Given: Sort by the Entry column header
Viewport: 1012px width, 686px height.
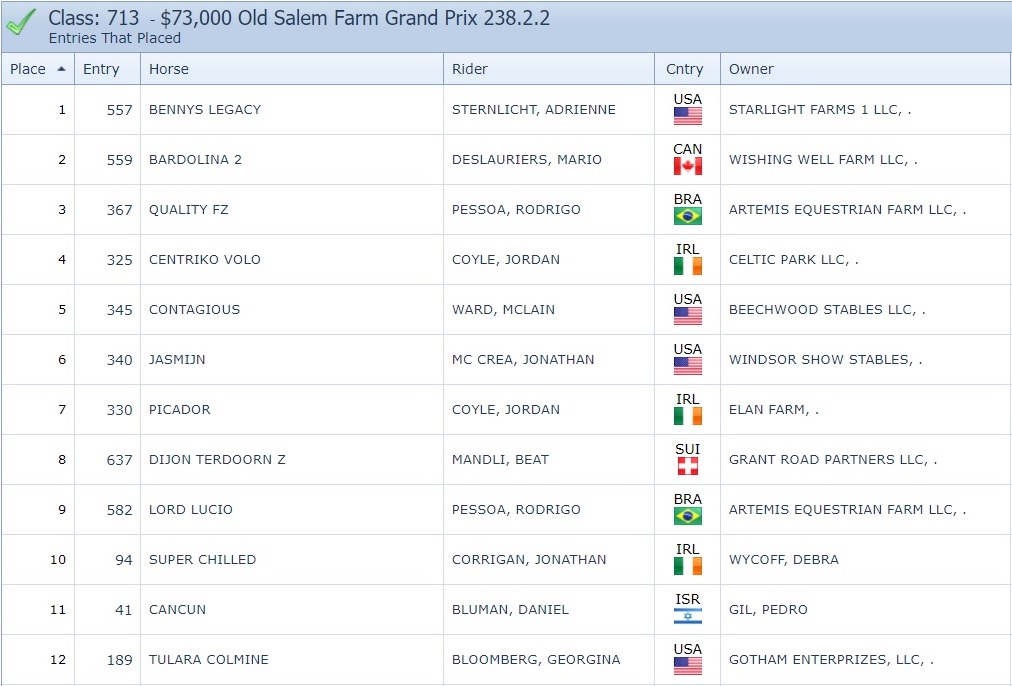Looking at the screenshot, I should point(101,69).
